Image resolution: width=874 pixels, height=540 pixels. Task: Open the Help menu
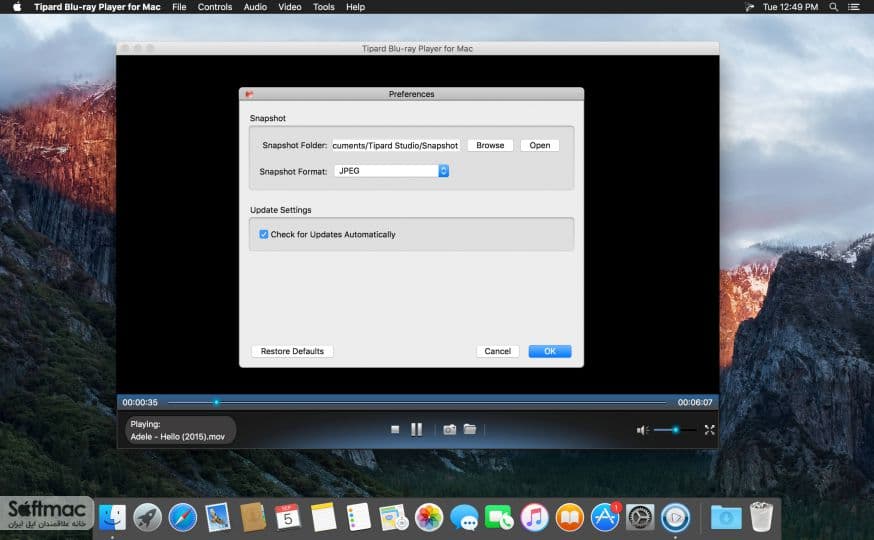pos(355,7)
